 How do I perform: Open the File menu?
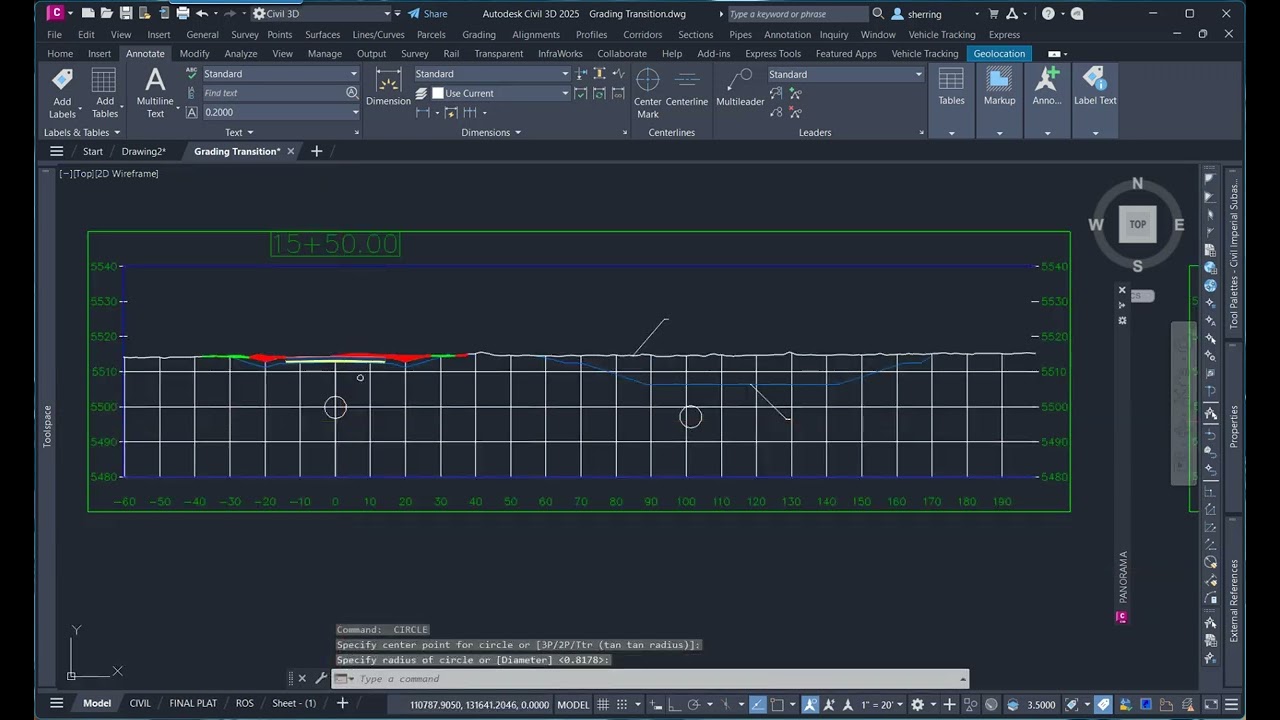pos(54,34)
